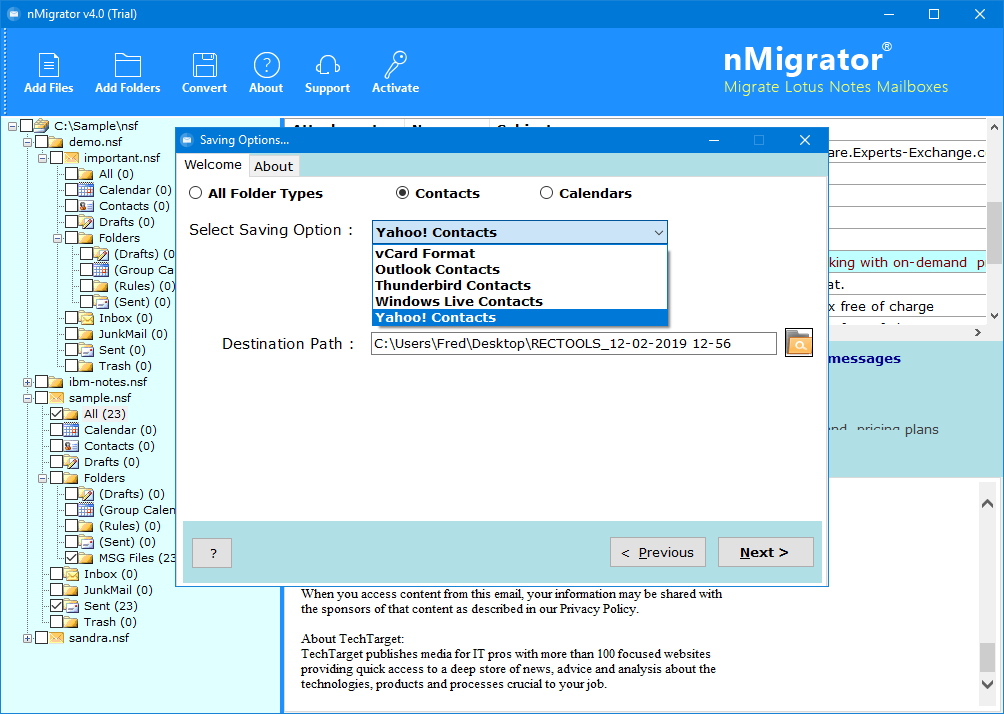The width and height of the screenshot is (1004, 714).
Task: Check the demo.nsf checkbox
Action: click(x=42, y=142)
